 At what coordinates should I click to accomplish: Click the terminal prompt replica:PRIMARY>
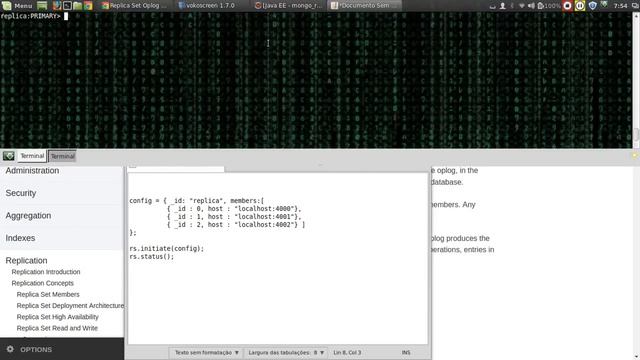(x=30, y=16)
